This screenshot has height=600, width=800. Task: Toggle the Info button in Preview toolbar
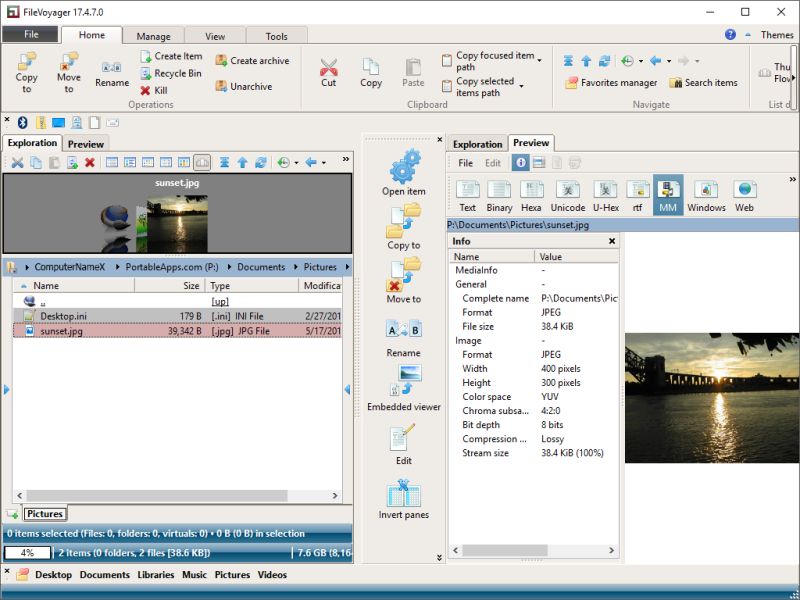tap(520, 162)
